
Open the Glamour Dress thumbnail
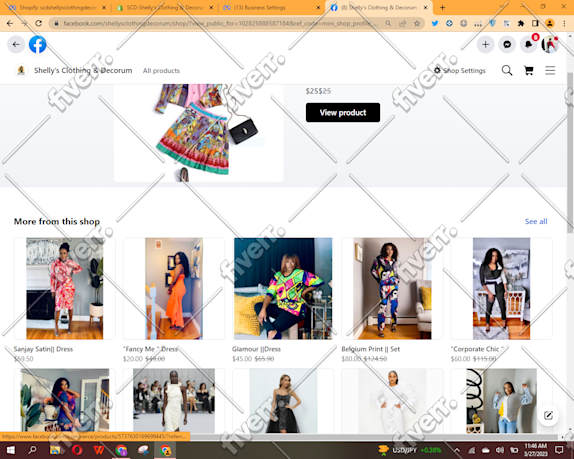click(x=283, y=288)
